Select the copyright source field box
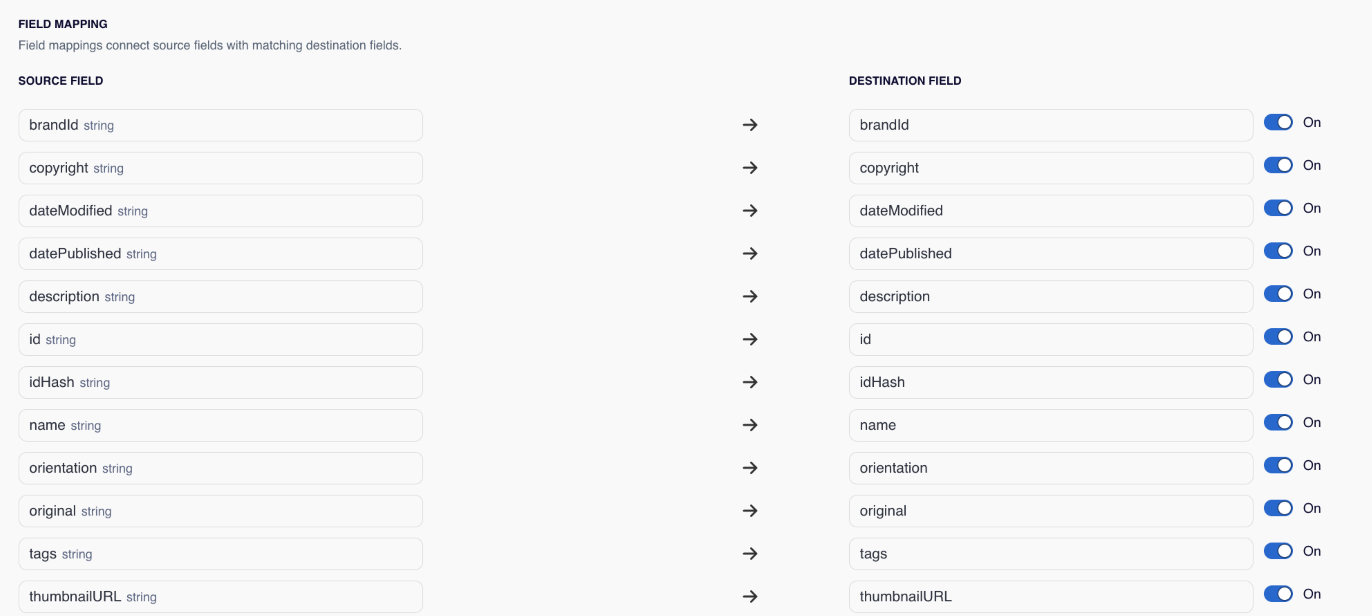 pos(220,168)
